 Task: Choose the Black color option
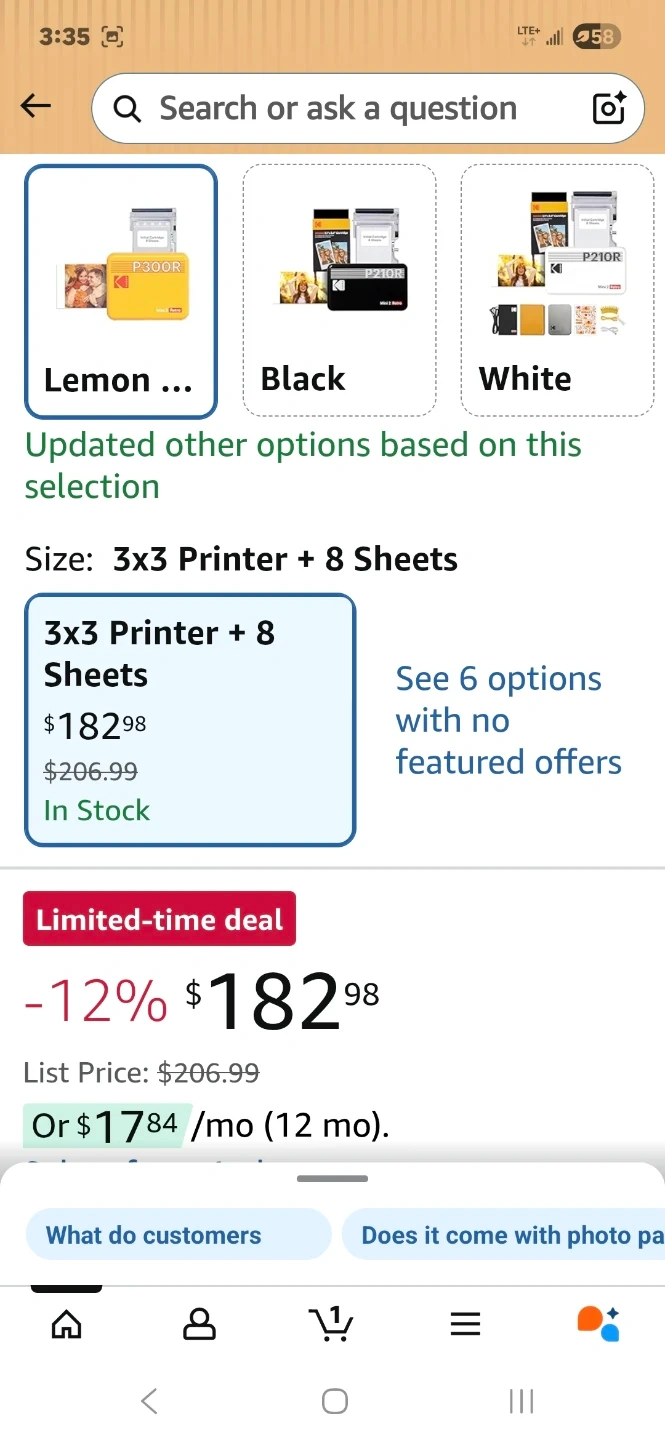tap(339, 291)
